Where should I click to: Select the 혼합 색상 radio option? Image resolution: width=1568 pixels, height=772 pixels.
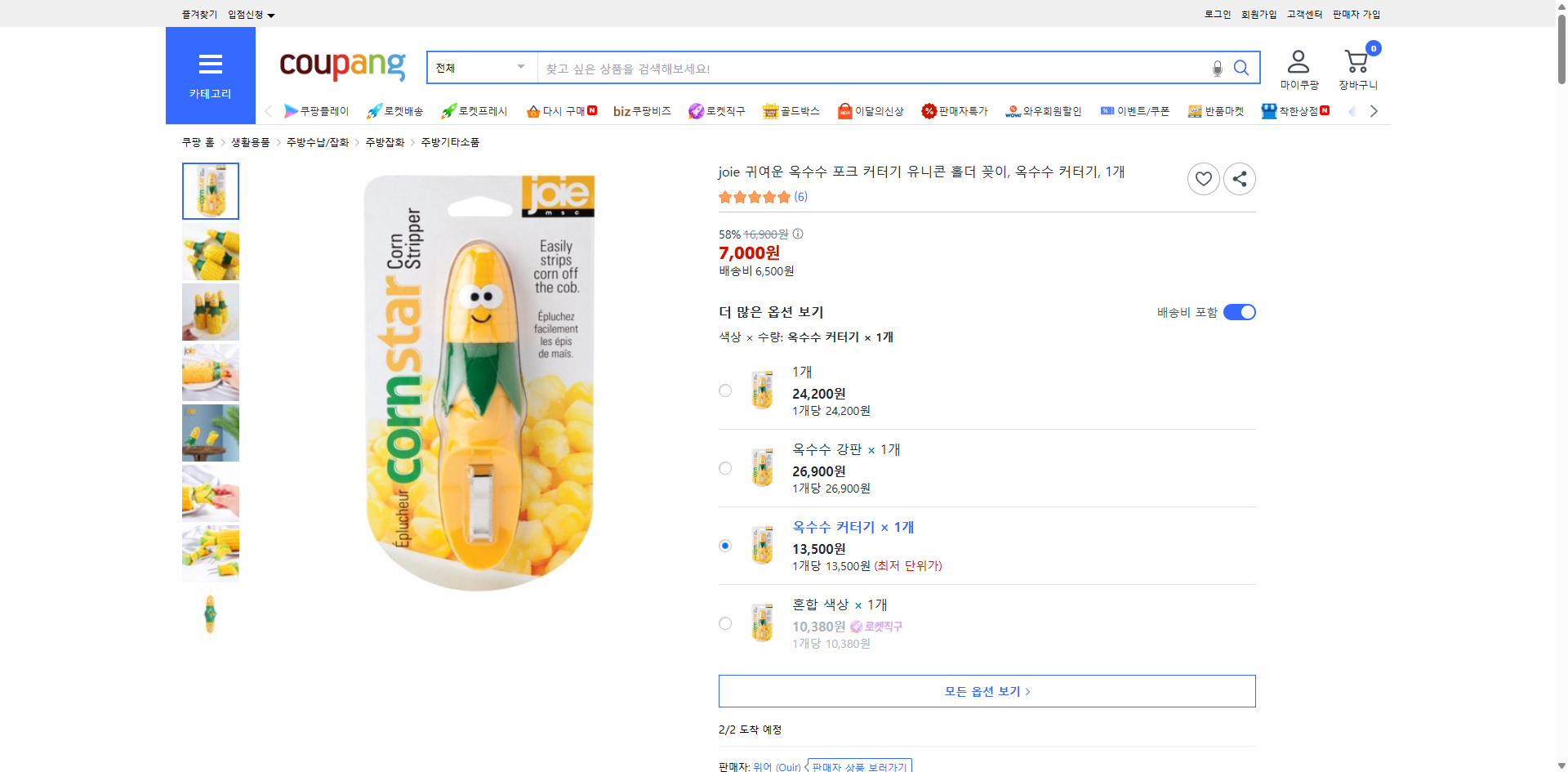tap(725, 623)
